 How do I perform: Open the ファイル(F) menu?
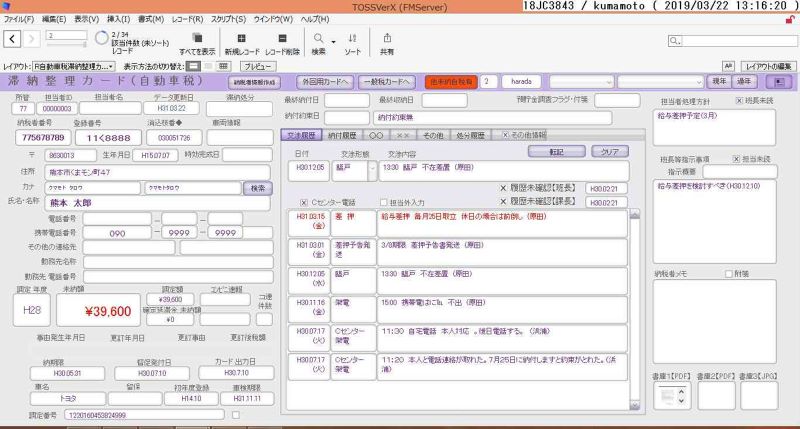19,19
